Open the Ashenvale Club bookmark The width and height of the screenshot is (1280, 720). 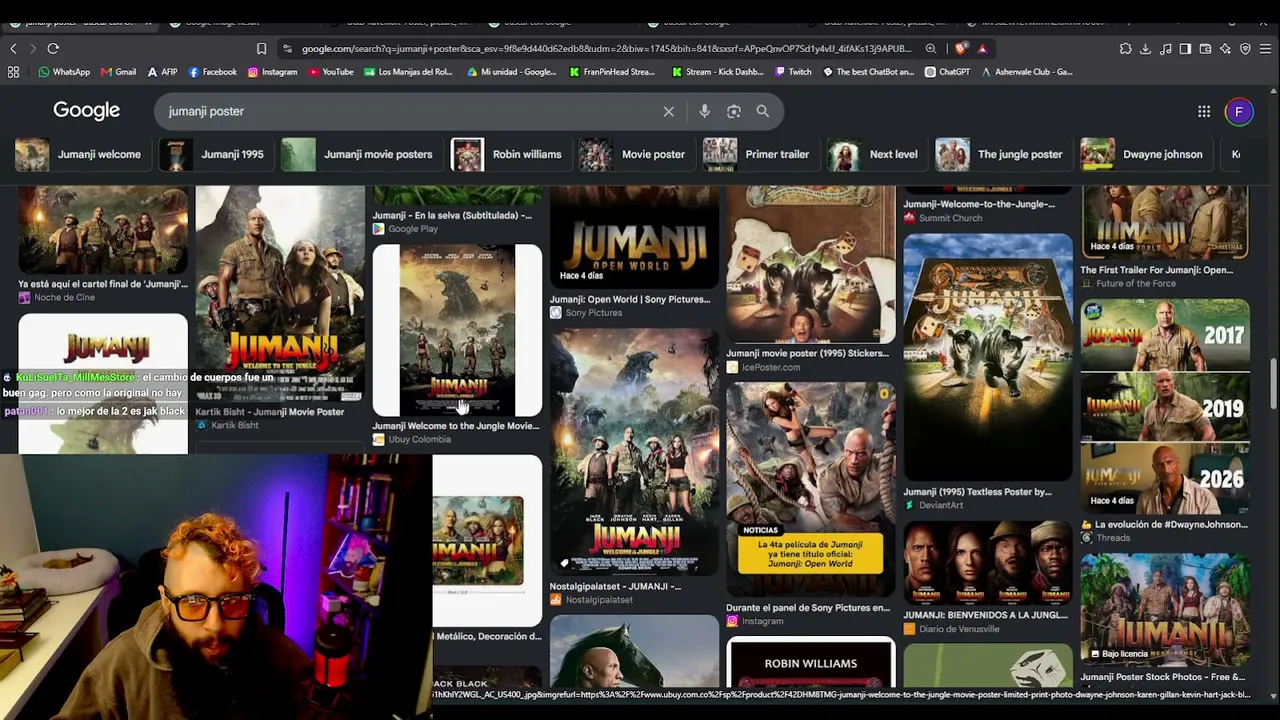pos(1027,72)
